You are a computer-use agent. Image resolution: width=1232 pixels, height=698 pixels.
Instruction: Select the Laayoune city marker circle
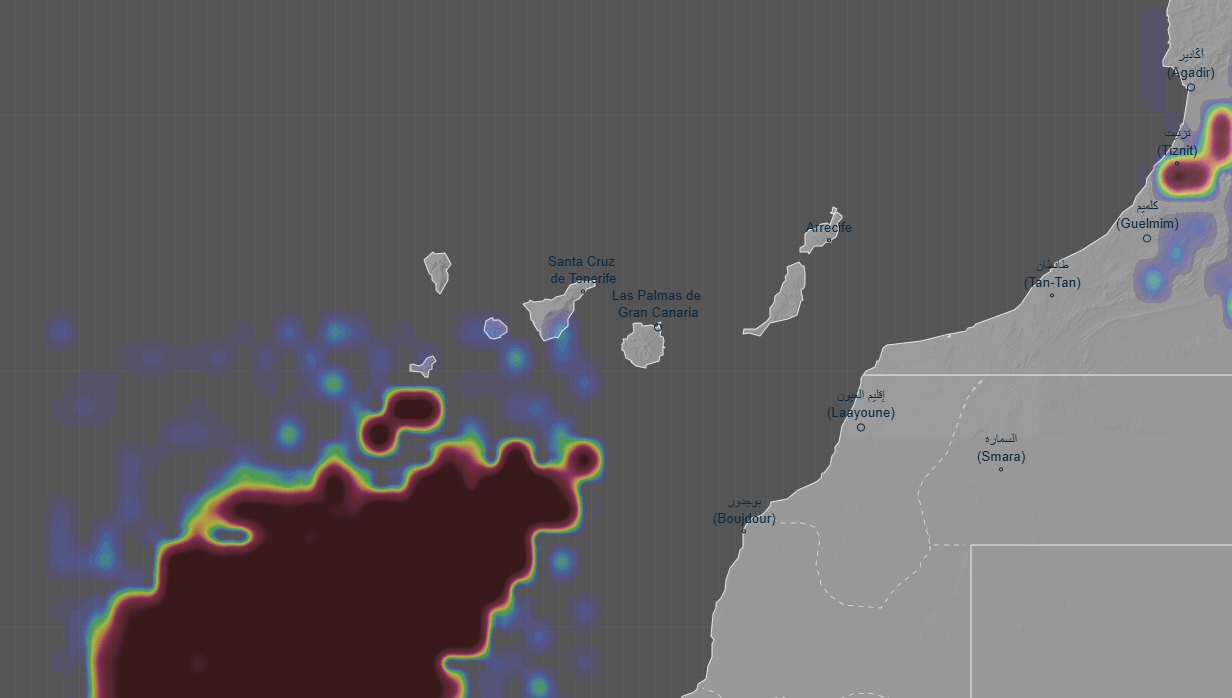point(860,427)
